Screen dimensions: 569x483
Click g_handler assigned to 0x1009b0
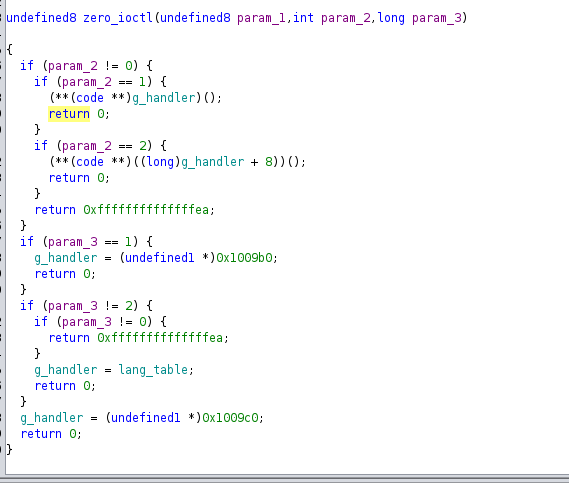[66, 258]
